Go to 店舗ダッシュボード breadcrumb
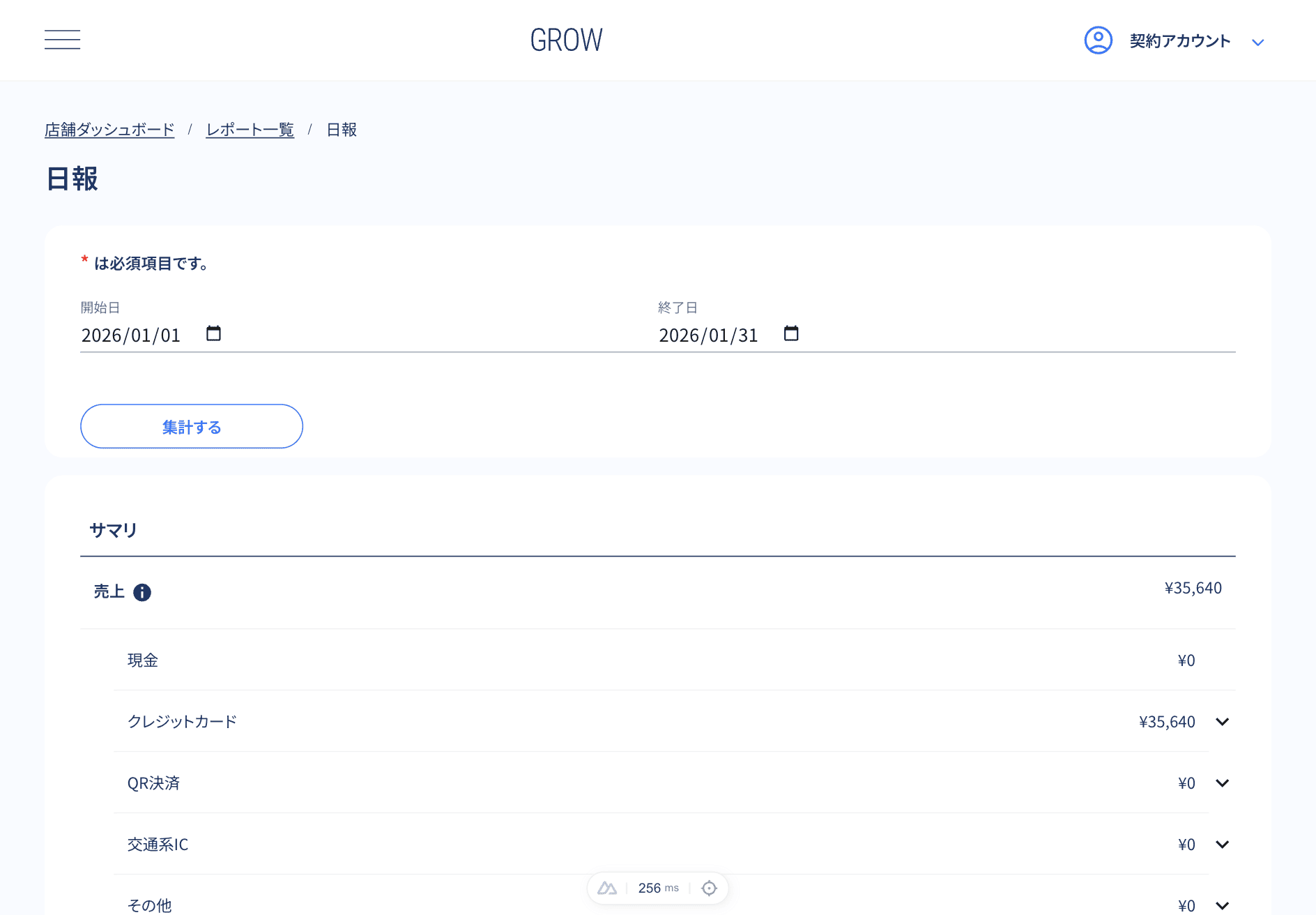The image size is (1316, 915). 109,130
